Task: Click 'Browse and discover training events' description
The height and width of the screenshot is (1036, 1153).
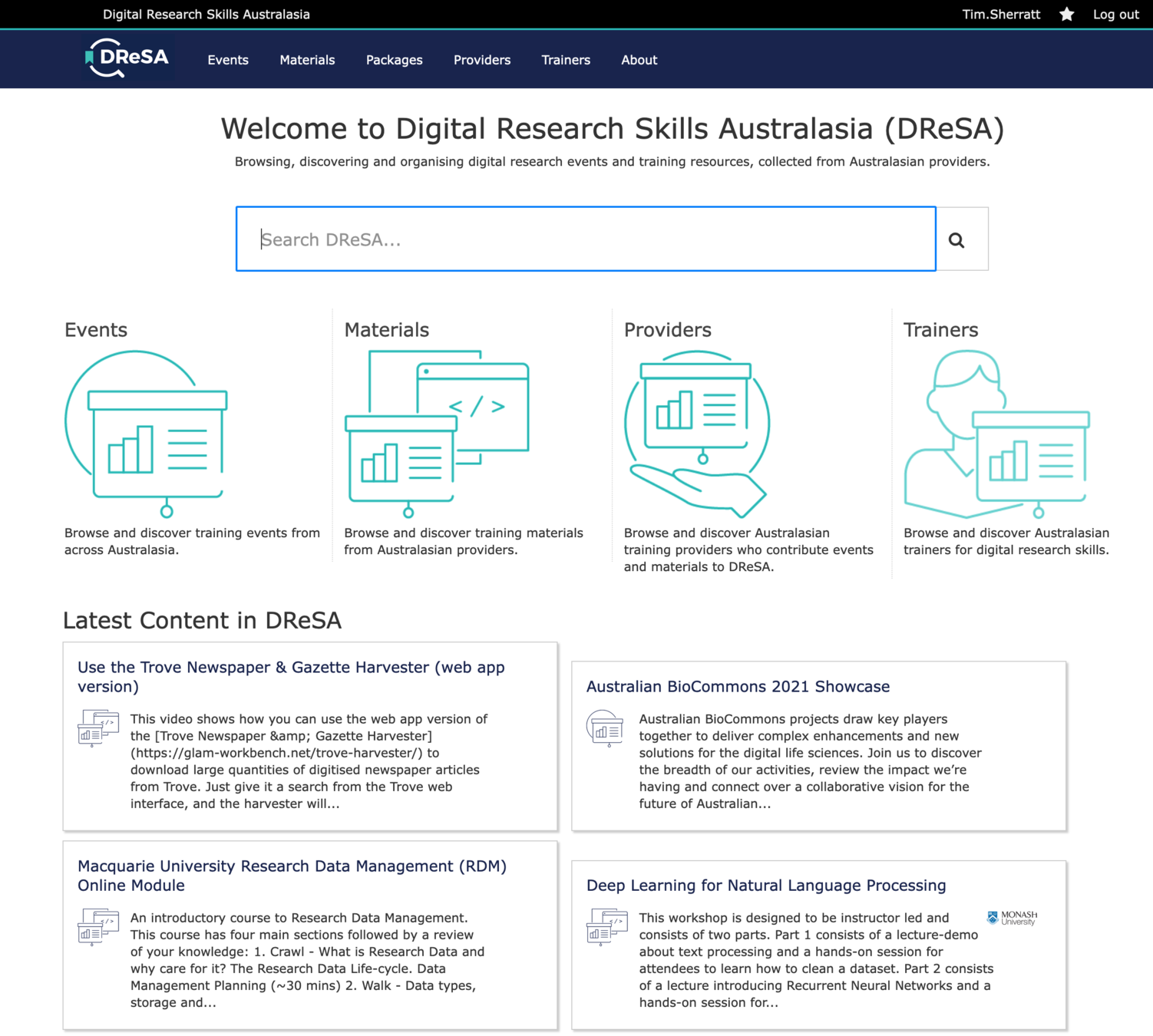Action: pyautogui.click(x=192, y=541)
